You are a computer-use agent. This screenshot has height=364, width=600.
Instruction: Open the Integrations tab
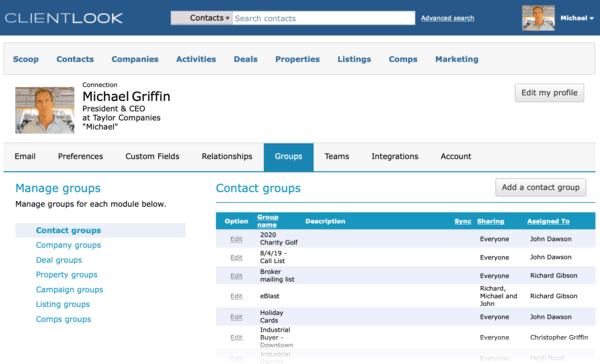coord(395,157)
